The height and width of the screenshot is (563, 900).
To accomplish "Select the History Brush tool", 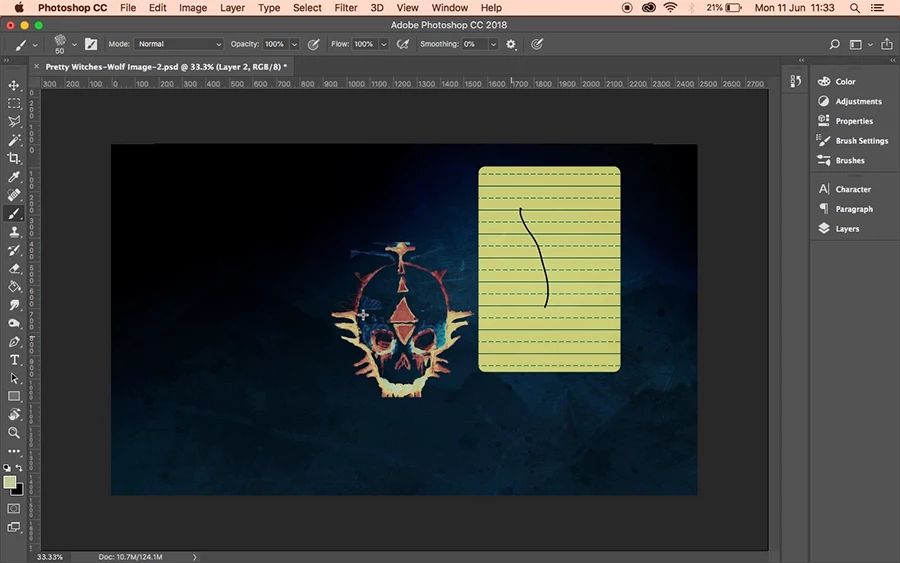I will 14,250.
